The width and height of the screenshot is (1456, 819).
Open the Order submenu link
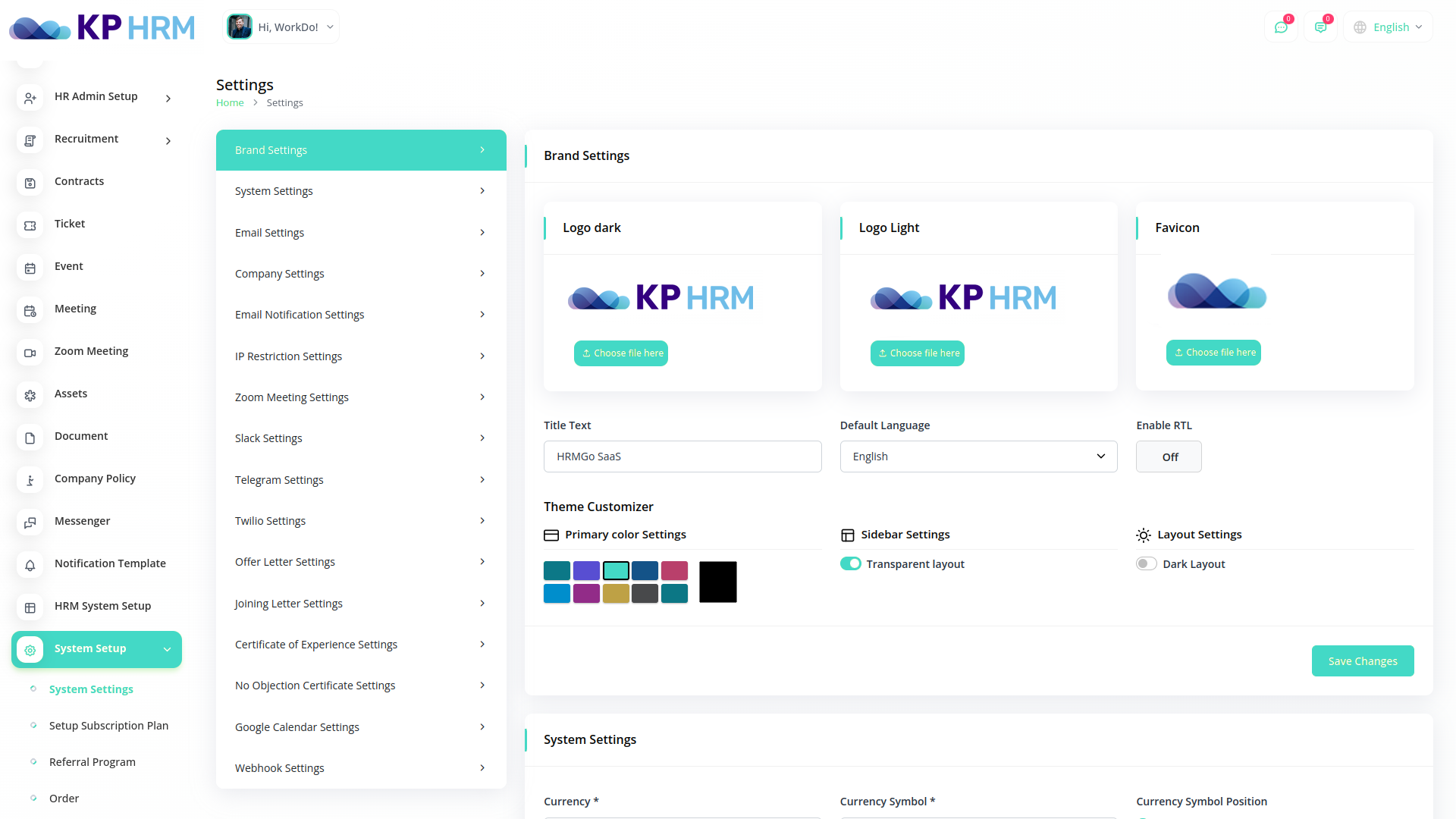tap(64, 799)
